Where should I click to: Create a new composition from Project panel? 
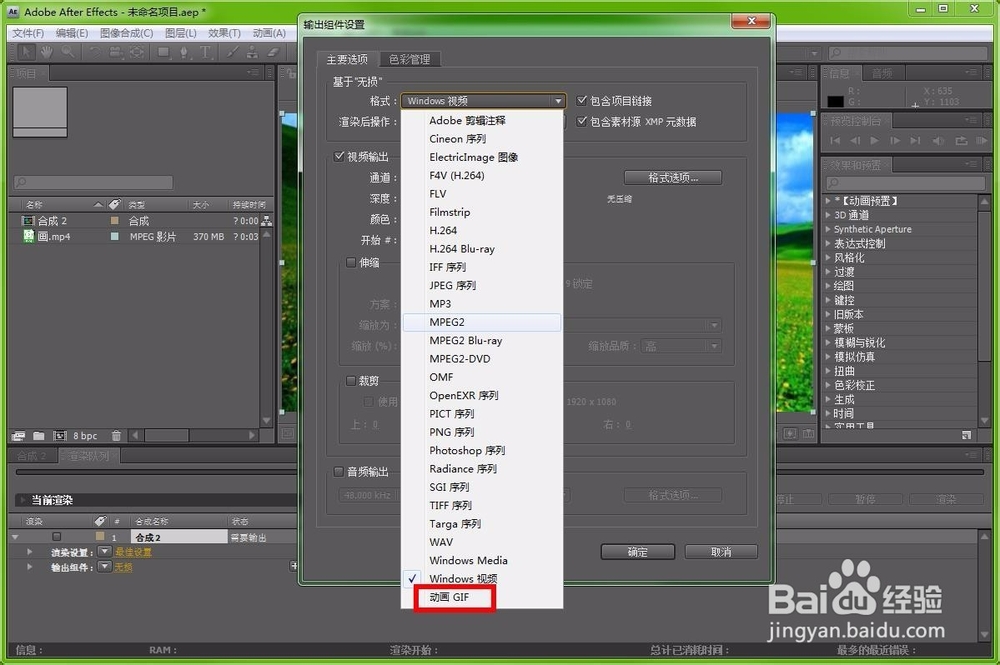click(x=60, y=435)
